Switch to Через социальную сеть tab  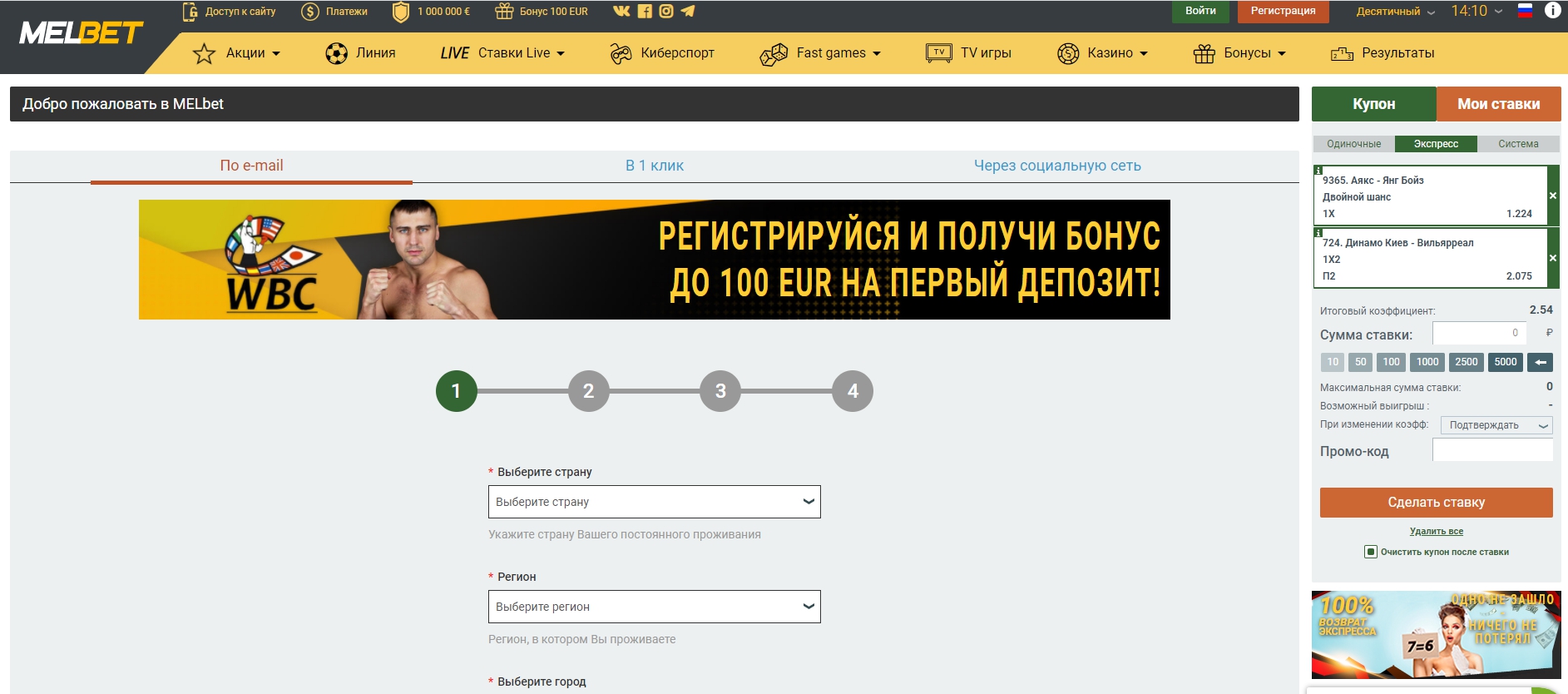pyautogui.click(x=1057, y=166)
